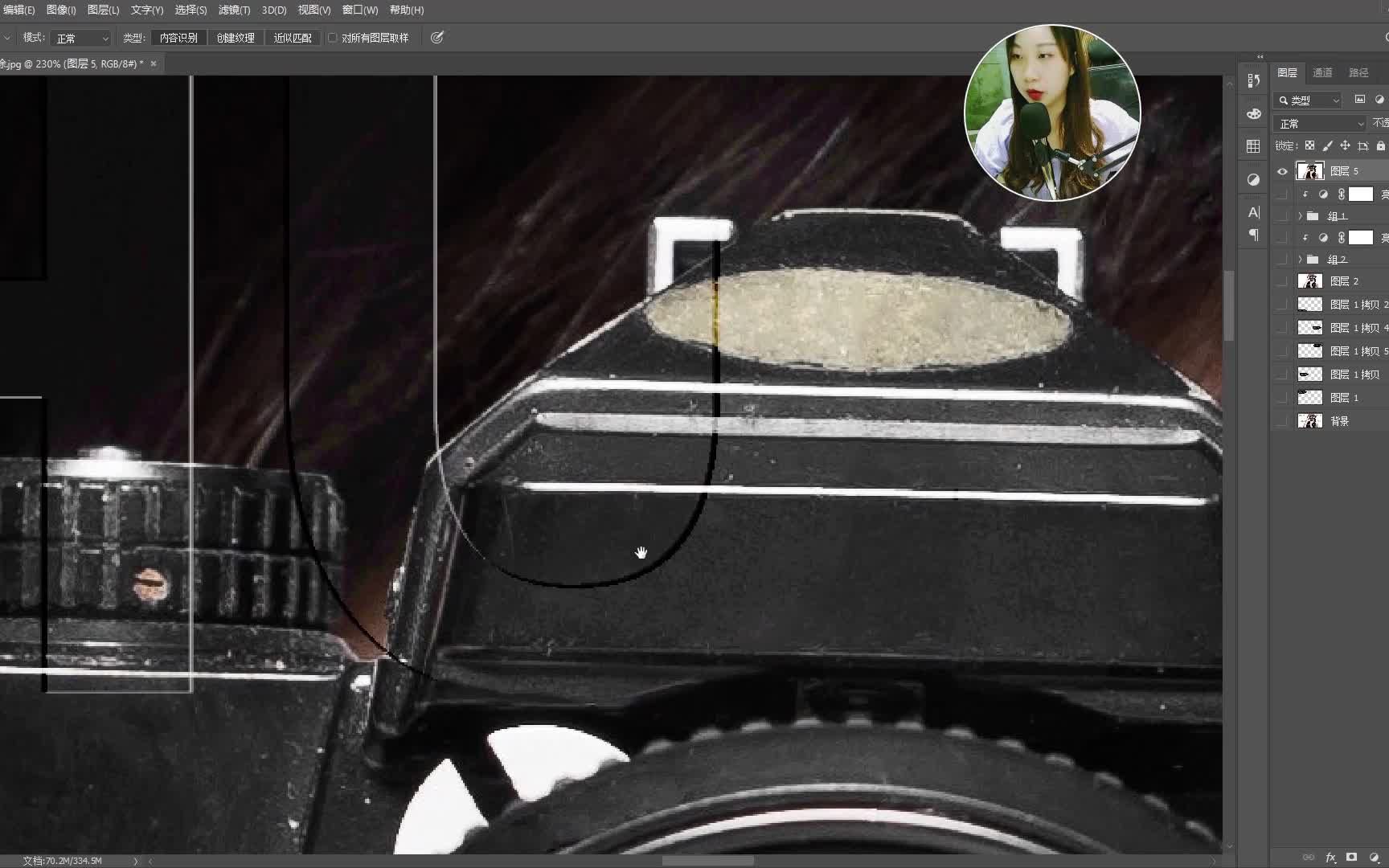Open the 图层(L) menu
Image resolution: width=1389 pixels, height=868 pixels.
pos(103,10)
